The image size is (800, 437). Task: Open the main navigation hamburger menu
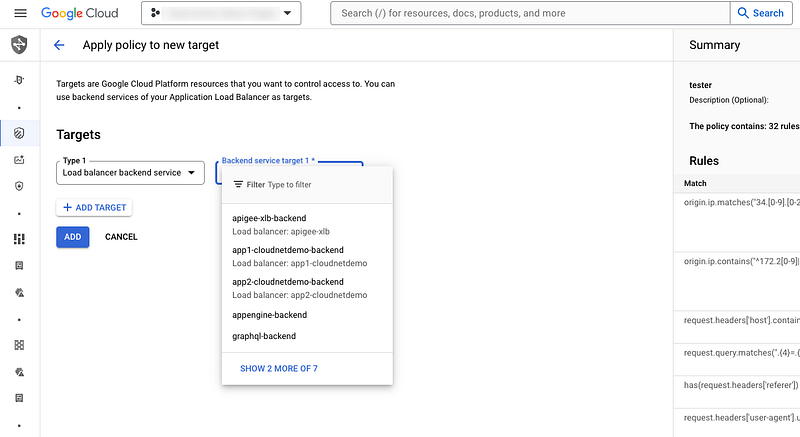tap(20, 13)
